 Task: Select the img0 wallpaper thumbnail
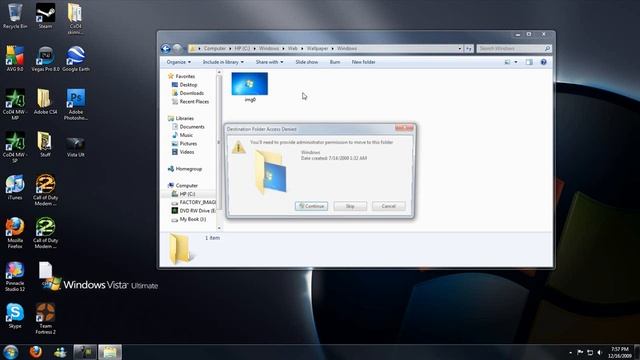click(250, 87)
